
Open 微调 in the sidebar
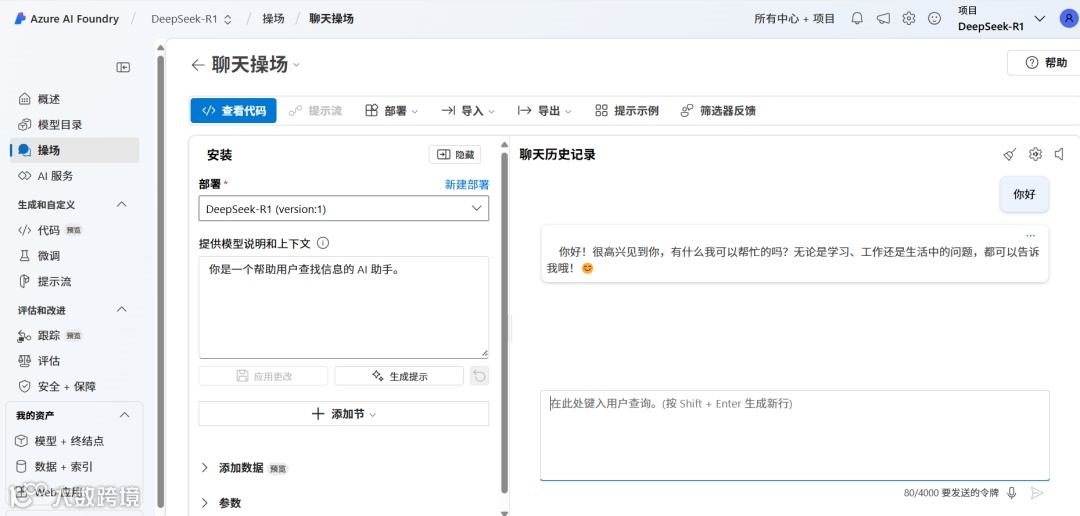[74, 256]
